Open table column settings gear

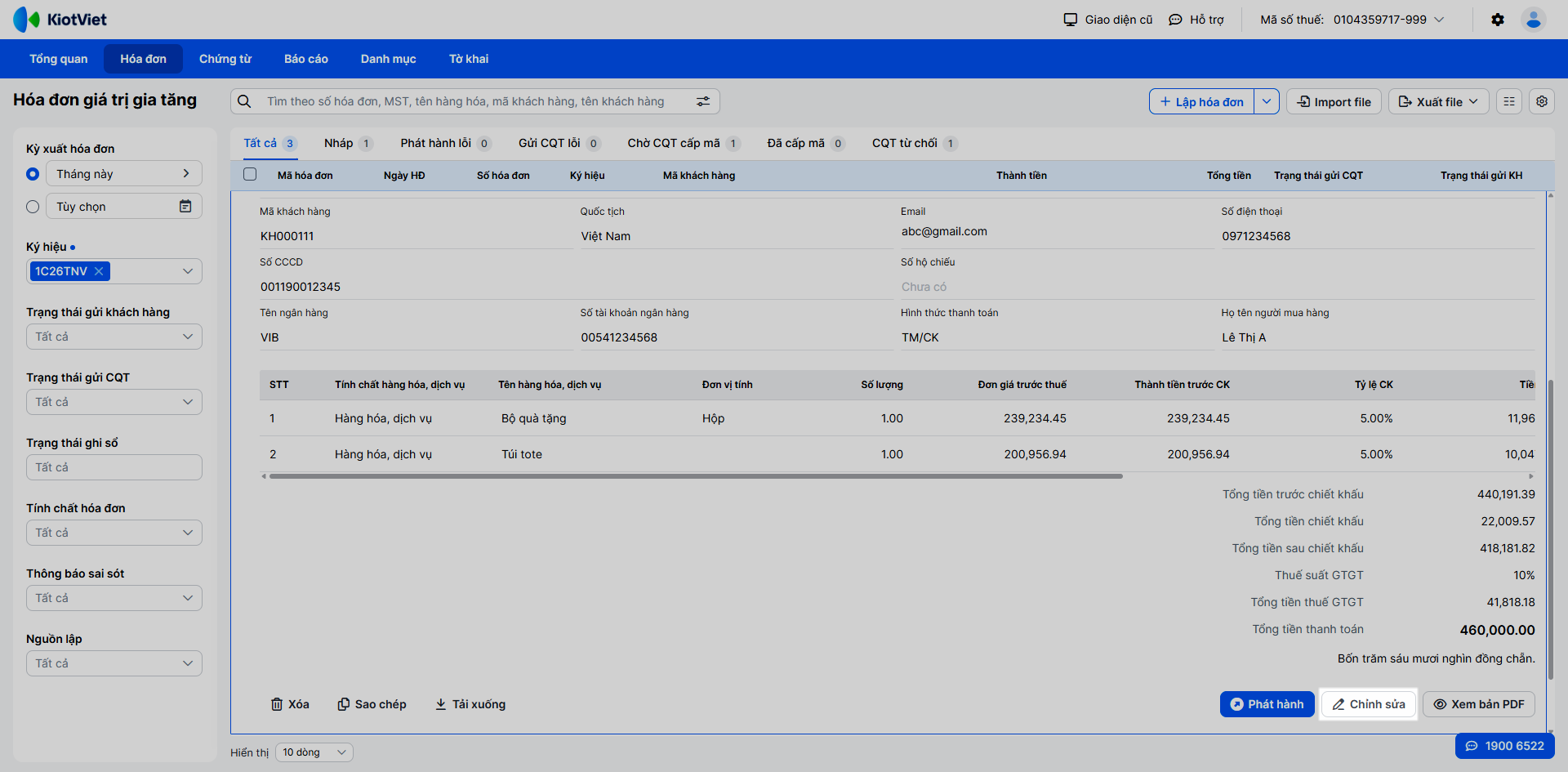coord(1542,101)
